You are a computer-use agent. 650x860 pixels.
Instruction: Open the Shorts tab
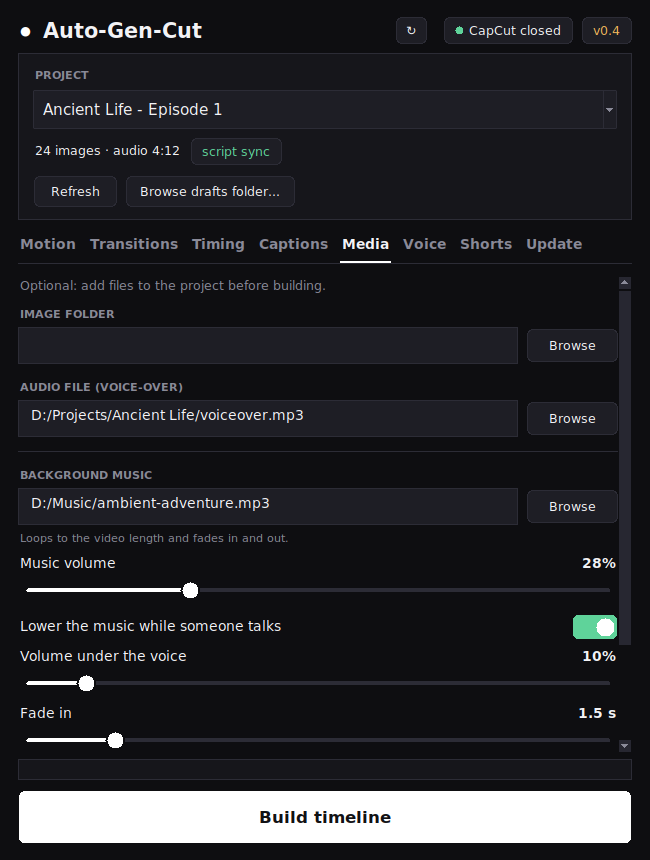[486, 244]
